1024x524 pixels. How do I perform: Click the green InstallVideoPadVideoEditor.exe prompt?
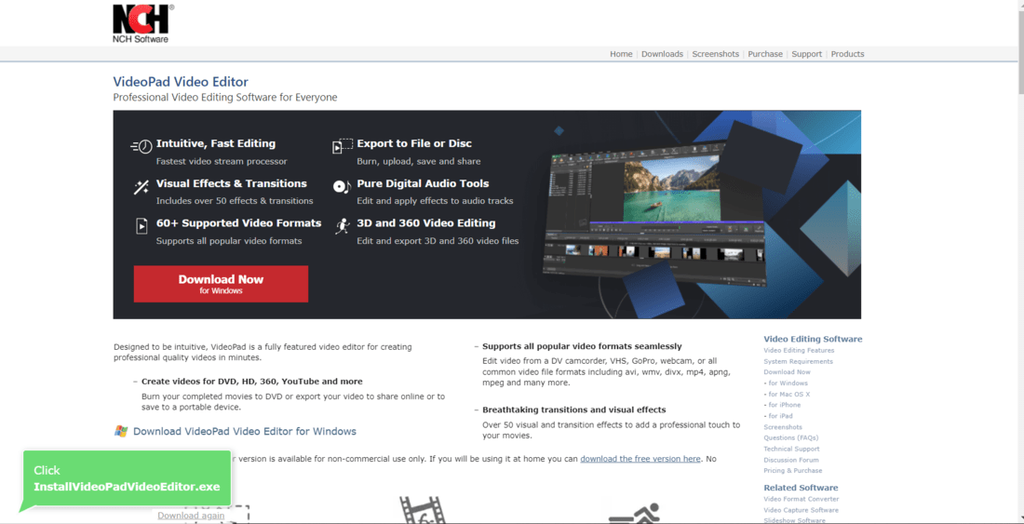coord(127,479)
